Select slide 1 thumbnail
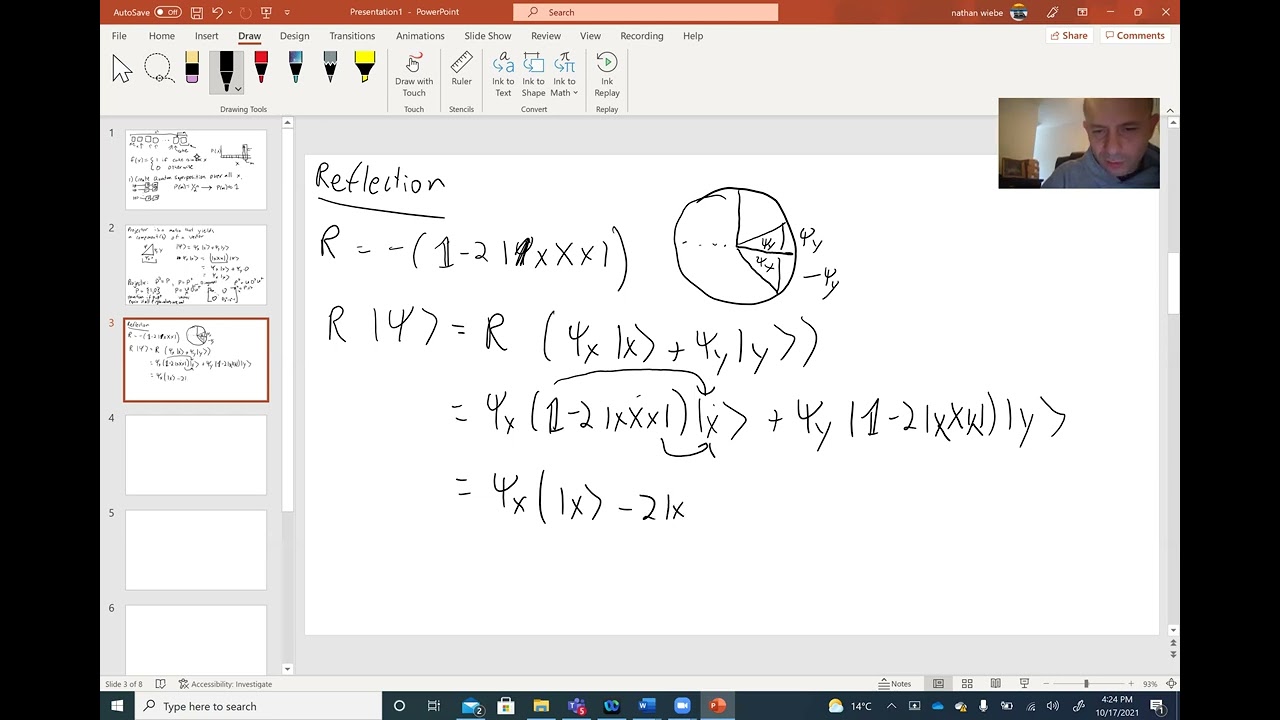Screen dimensions: 1280x720 pyautogui.click(x=196, y=170)
